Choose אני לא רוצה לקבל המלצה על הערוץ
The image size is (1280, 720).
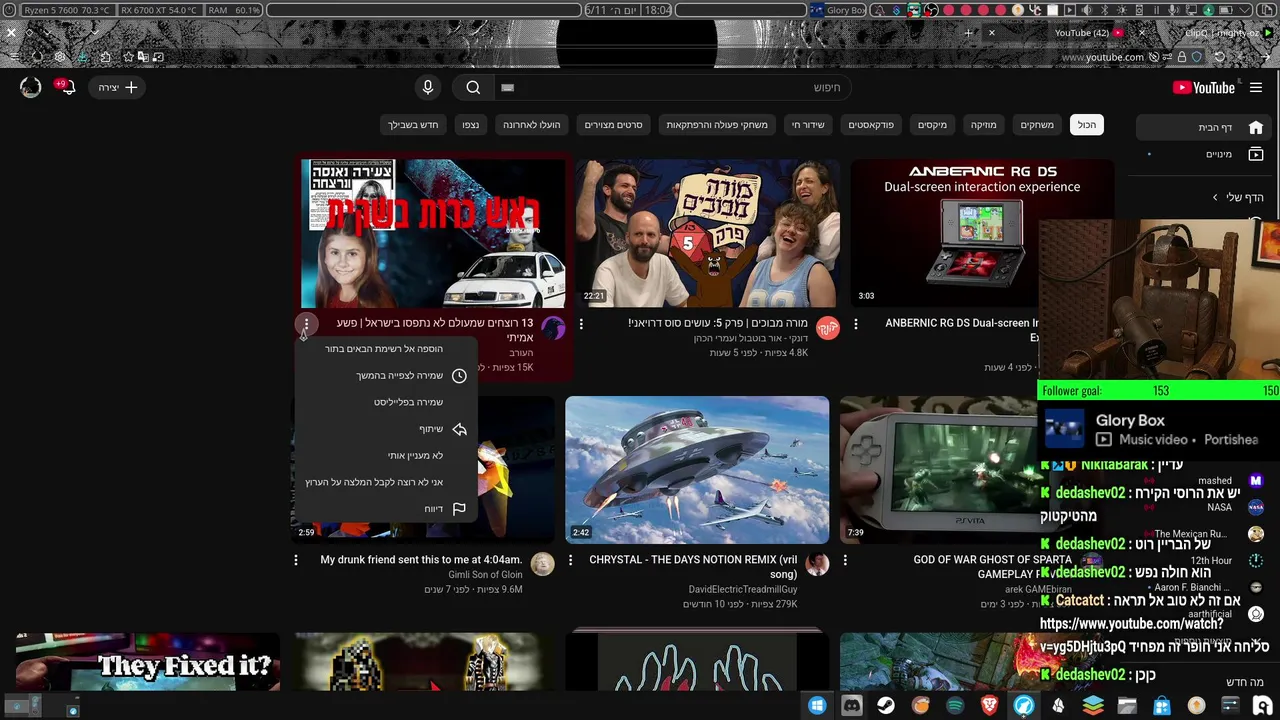tap(384, 482)
